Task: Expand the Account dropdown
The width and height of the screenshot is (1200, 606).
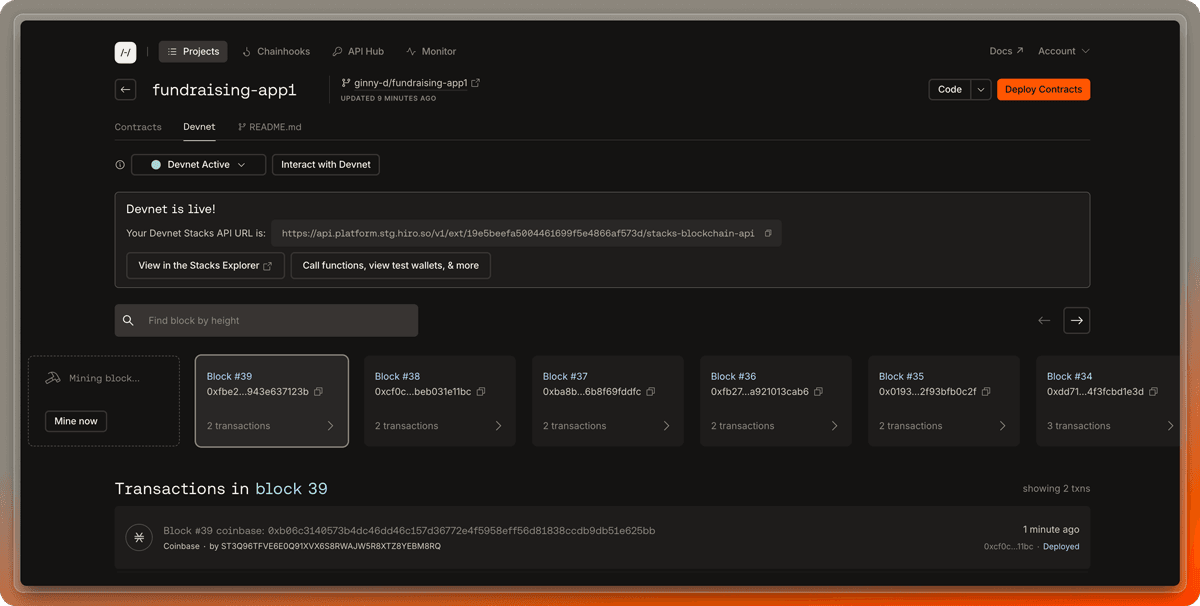Action: (1064, 52)
